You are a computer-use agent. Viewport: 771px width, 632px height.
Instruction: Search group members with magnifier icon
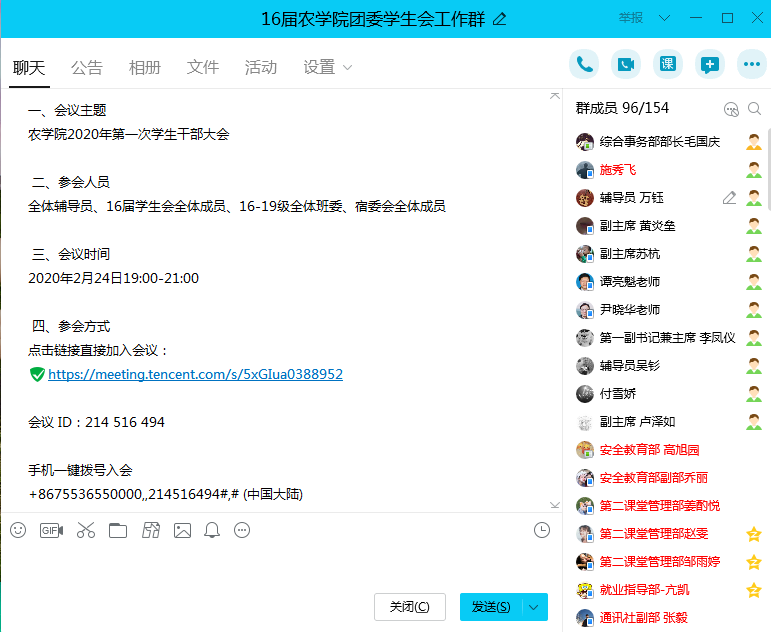[755, 108]
